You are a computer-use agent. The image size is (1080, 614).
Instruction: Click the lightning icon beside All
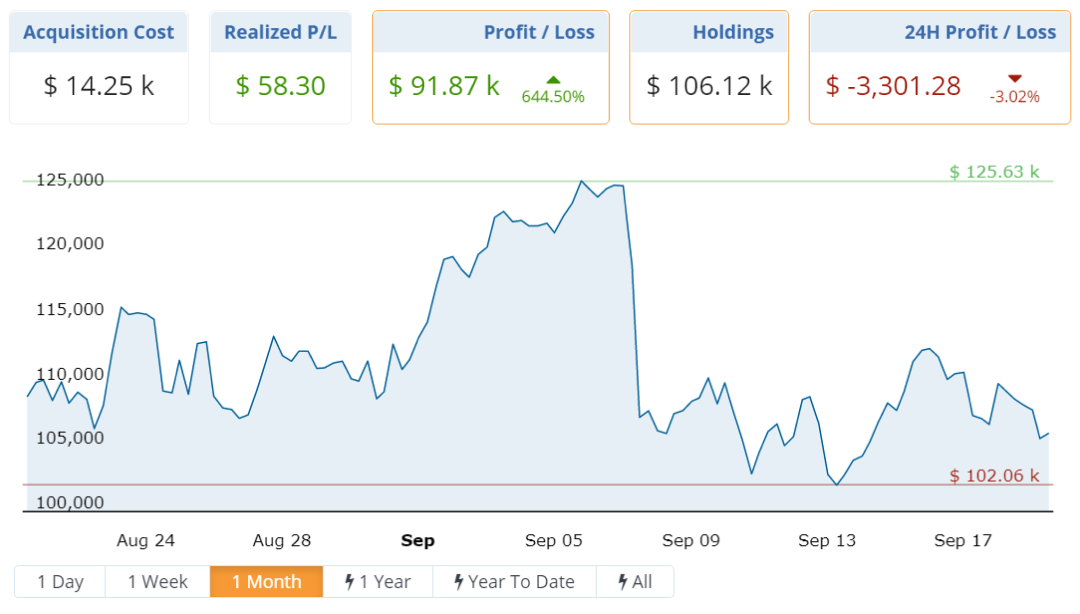click(622, 582)
